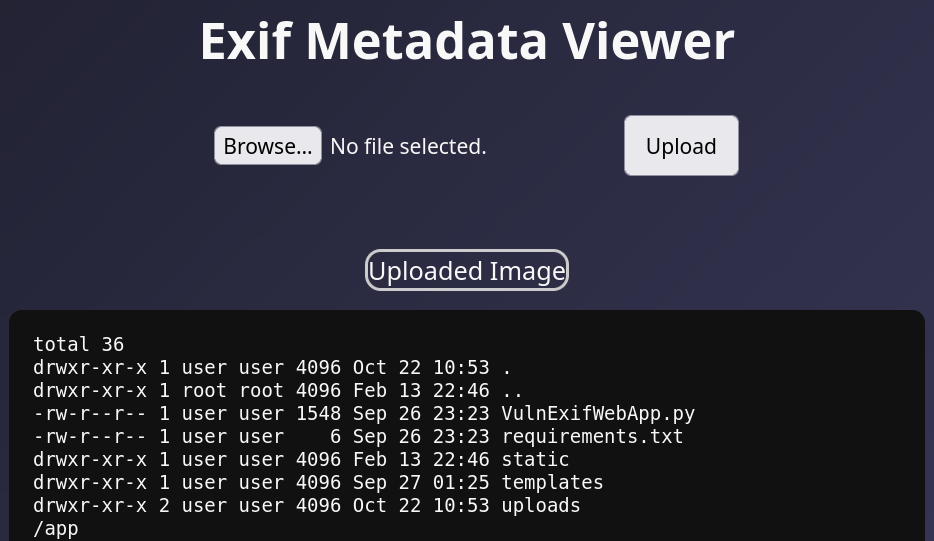Click the /app path text

56,529
